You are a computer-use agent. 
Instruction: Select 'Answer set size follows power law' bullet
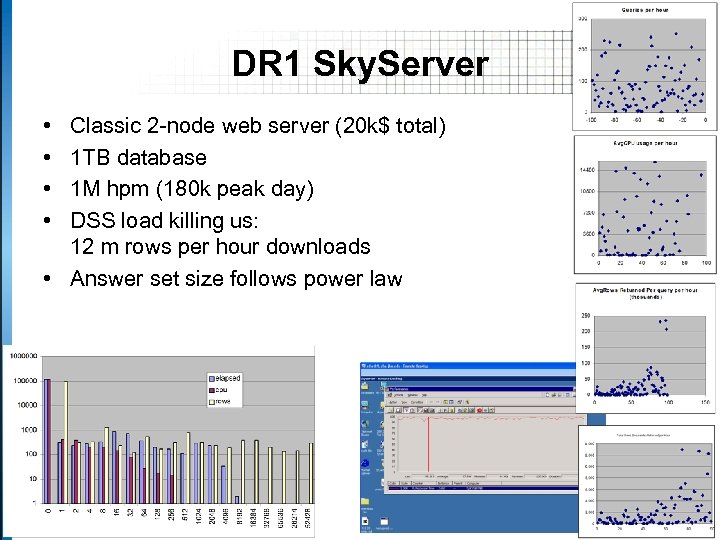(x=236, y=278)
